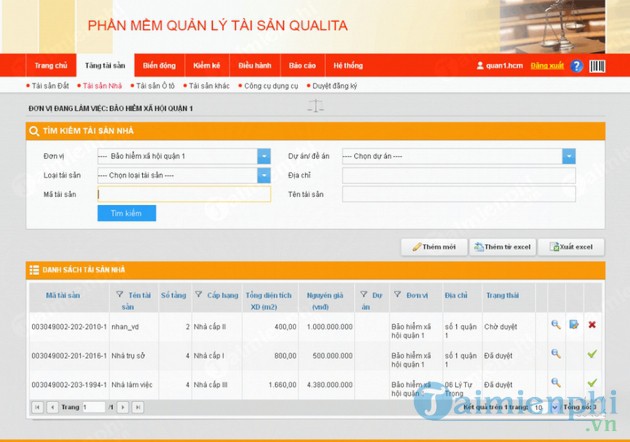
Task: Go to previous page of results
Action: click(x=53, y=407)
